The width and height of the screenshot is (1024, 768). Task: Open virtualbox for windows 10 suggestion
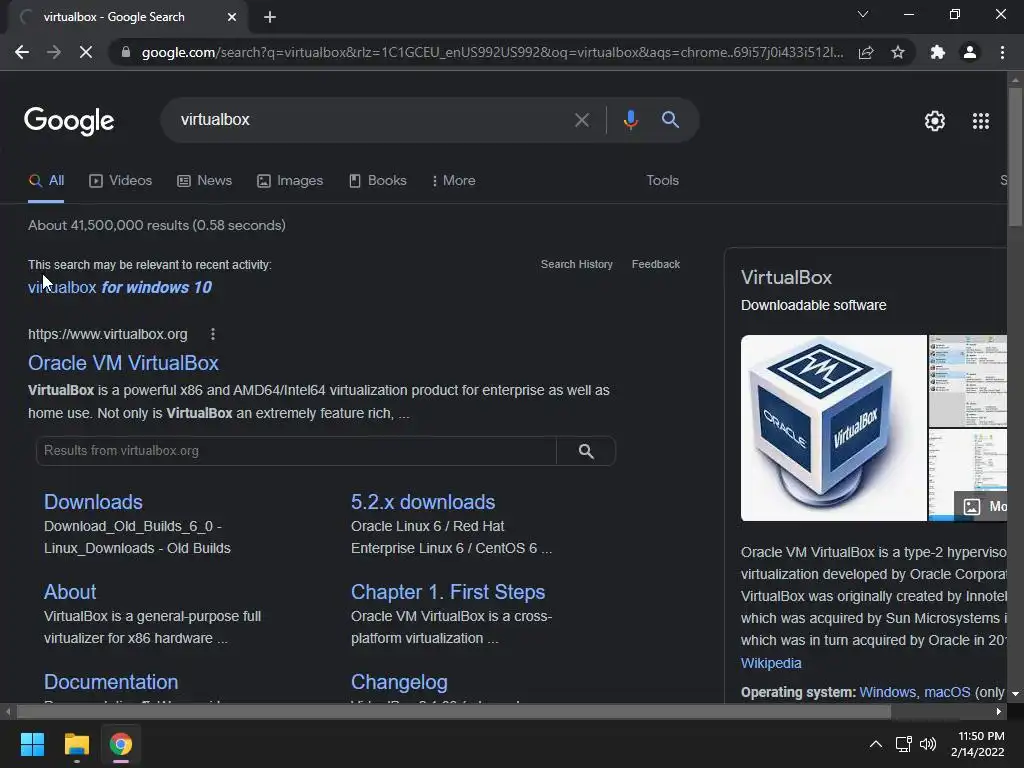click(x=120, y=287)
